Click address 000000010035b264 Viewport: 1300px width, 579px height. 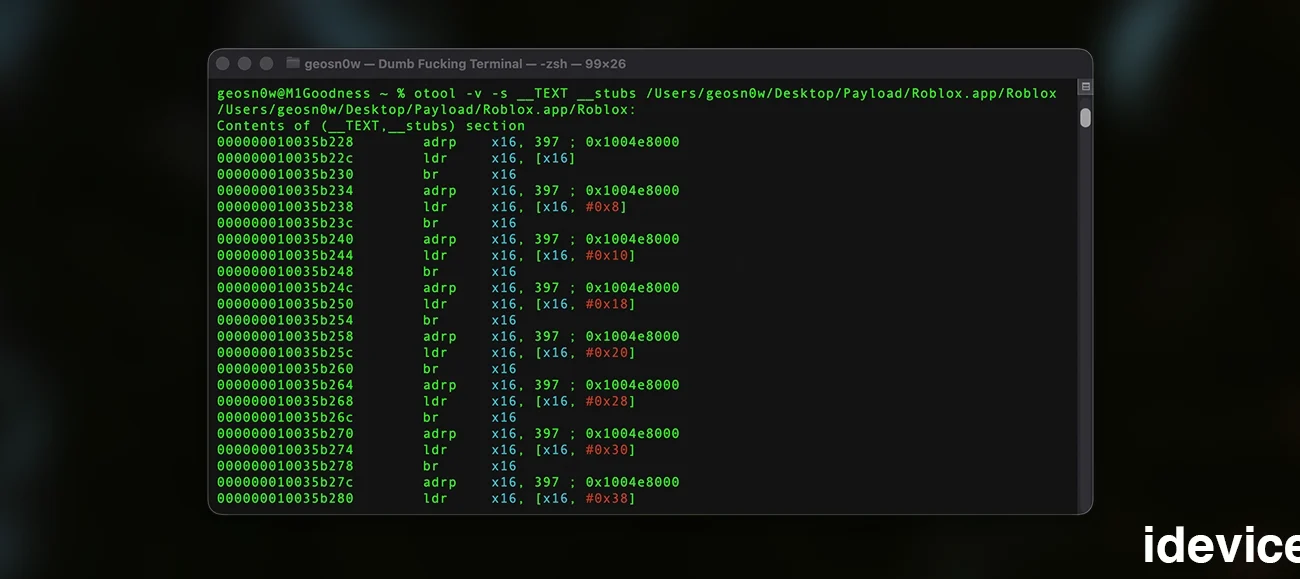pos(285,385)
